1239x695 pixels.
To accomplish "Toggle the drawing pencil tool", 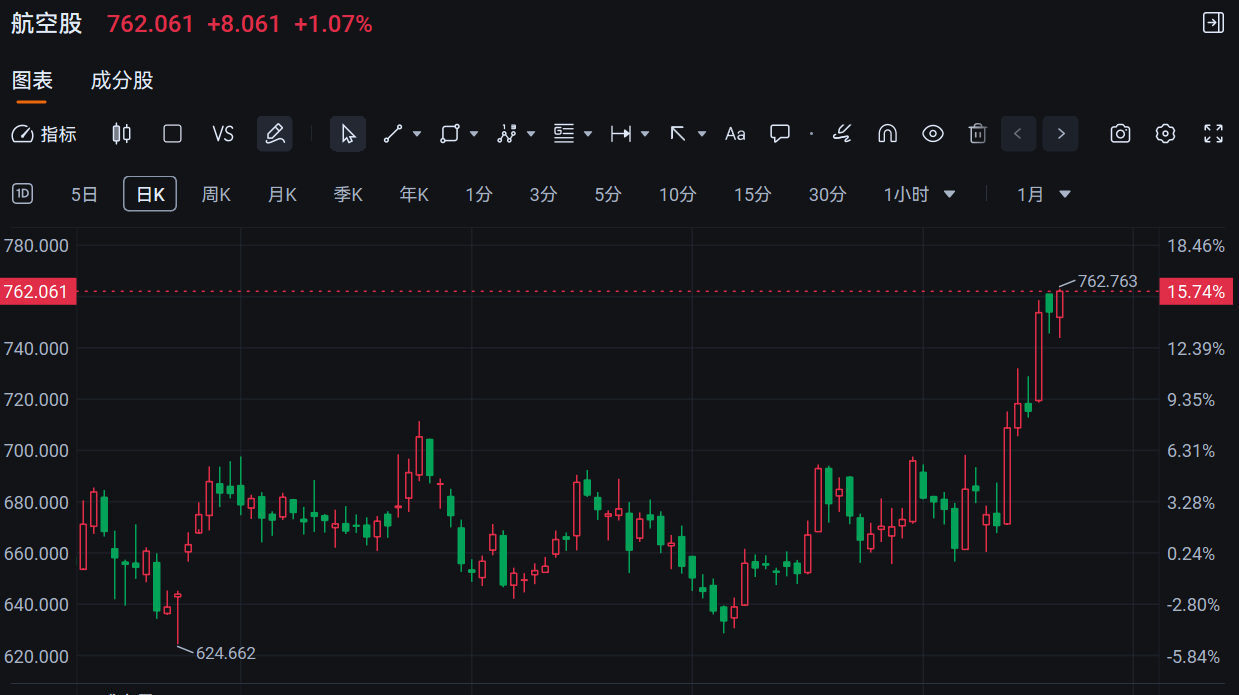I will pyautogui.click(x=274, y=134).
